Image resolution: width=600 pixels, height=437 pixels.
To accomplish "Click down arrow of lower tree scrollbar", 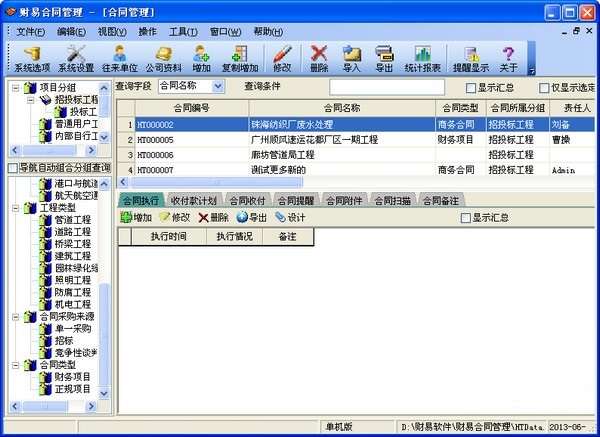I will pos(104,393).
